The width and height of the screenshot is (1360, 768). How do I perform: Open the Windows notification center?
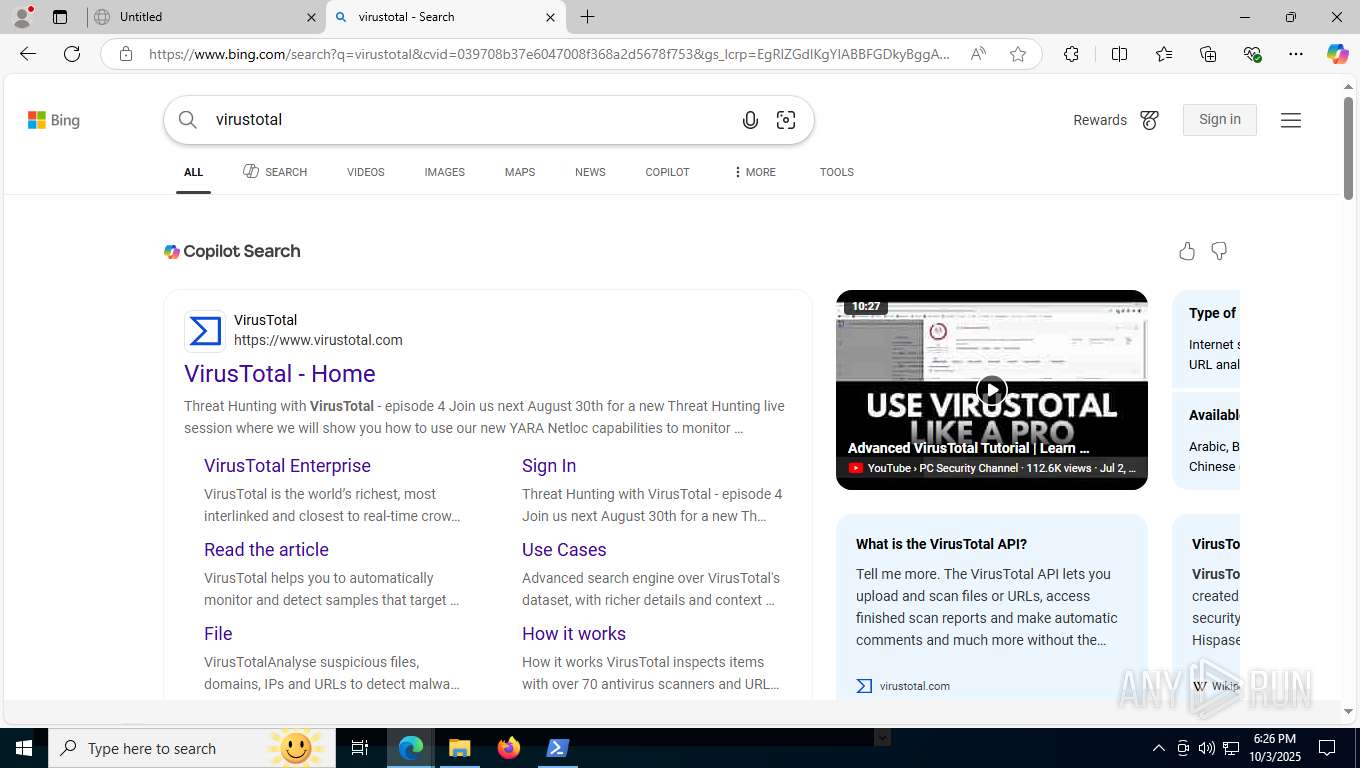point(1327,748)
